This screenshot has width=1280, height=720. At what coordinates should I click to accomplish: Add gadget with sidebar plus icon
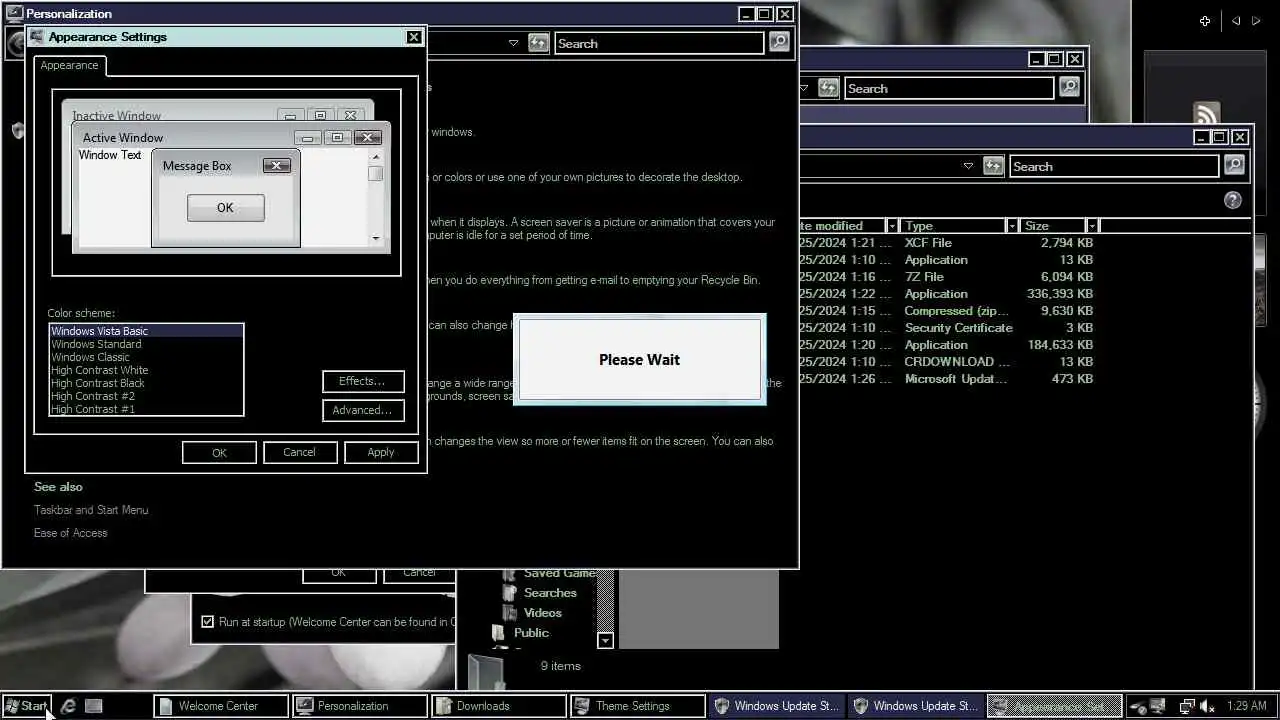point(1205,21)
